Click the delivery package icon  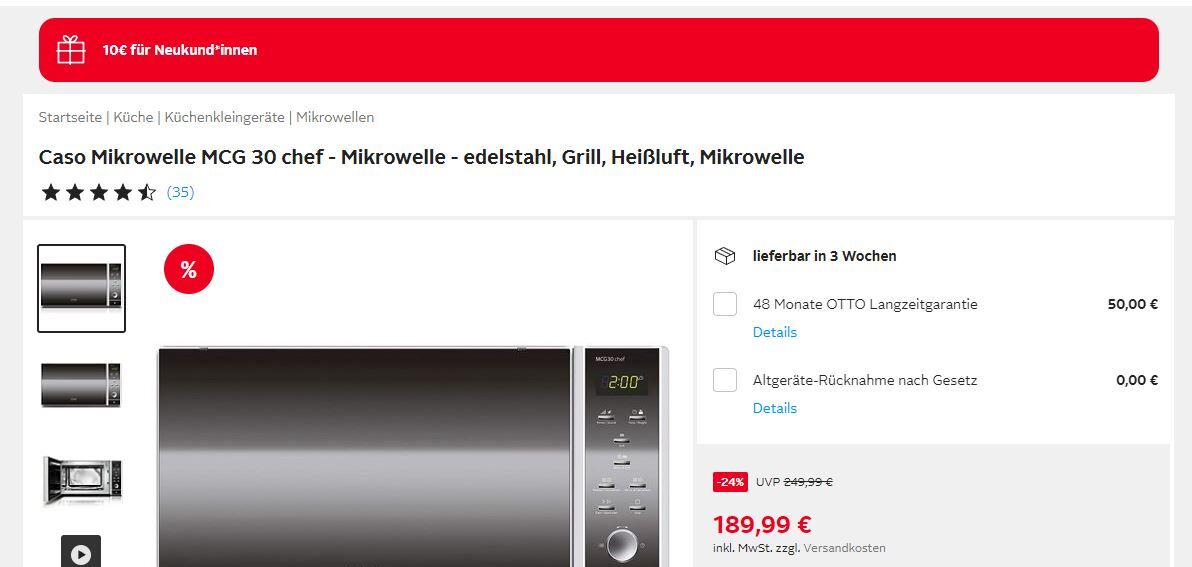click(x=724, y=256)
